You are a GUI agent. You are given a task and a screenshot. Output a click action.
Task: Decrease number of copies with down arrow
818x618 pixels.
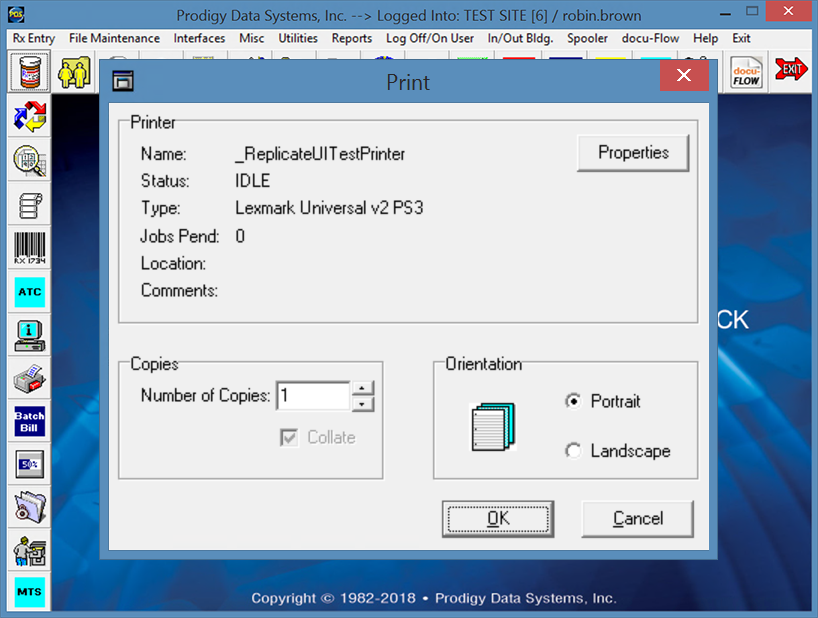point(363,404)
